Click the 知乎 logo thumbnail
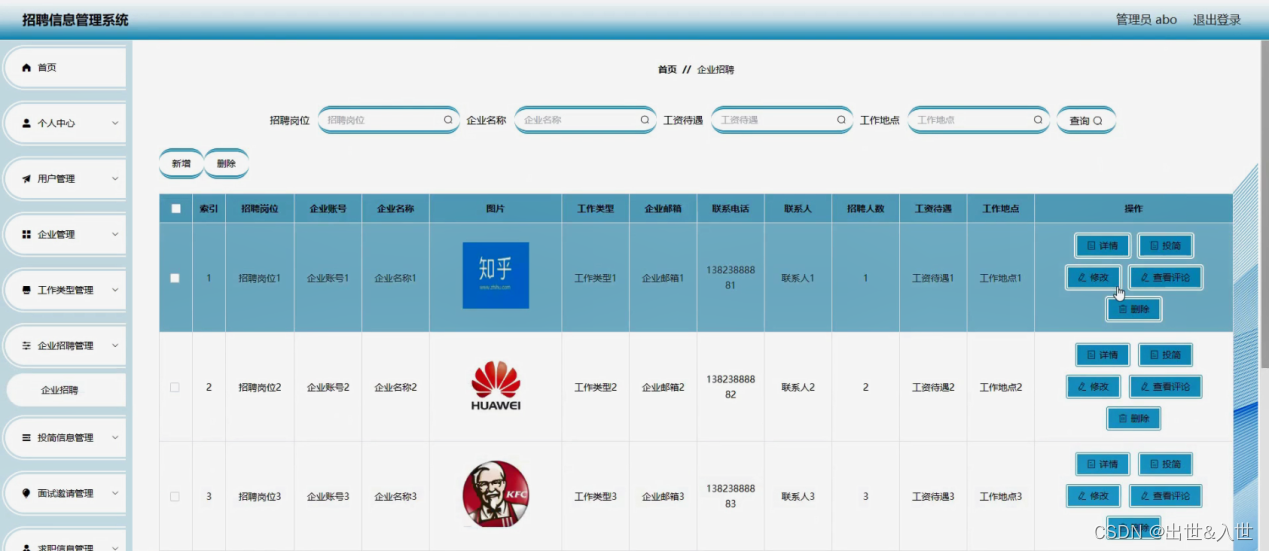 pos(496,275)
